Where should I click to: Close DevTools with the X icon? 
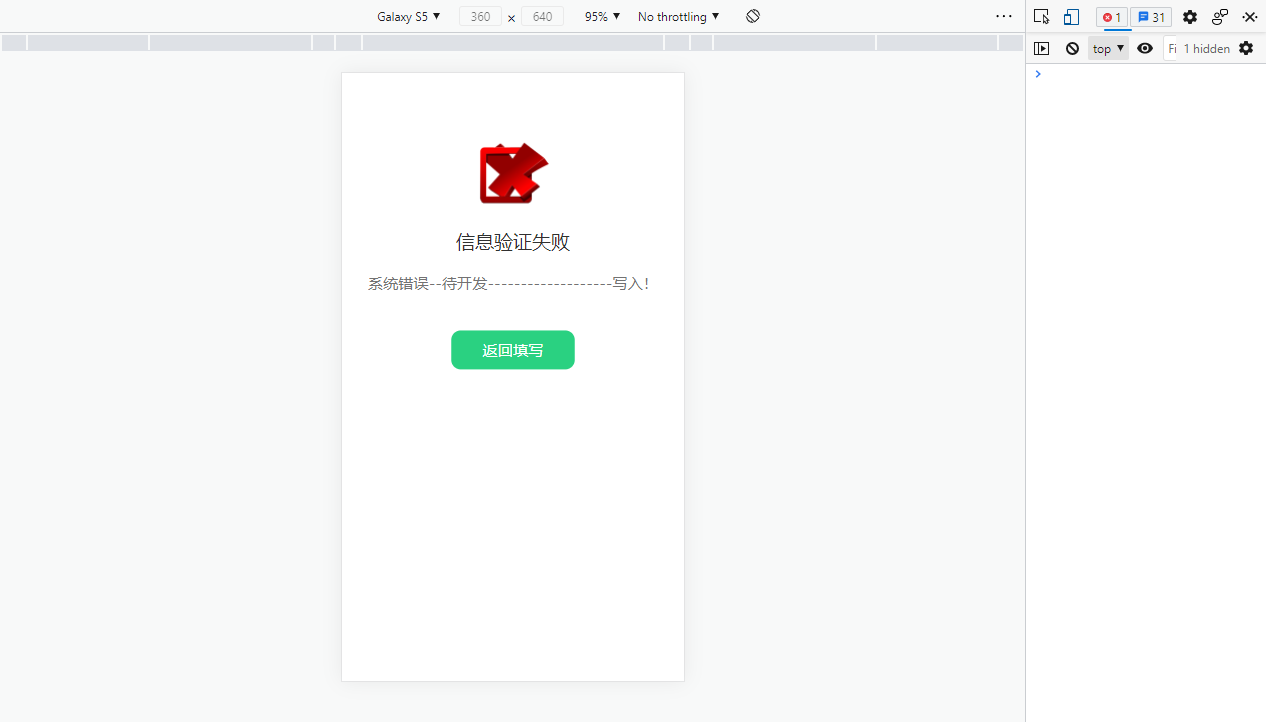[x=1250, y=17]
